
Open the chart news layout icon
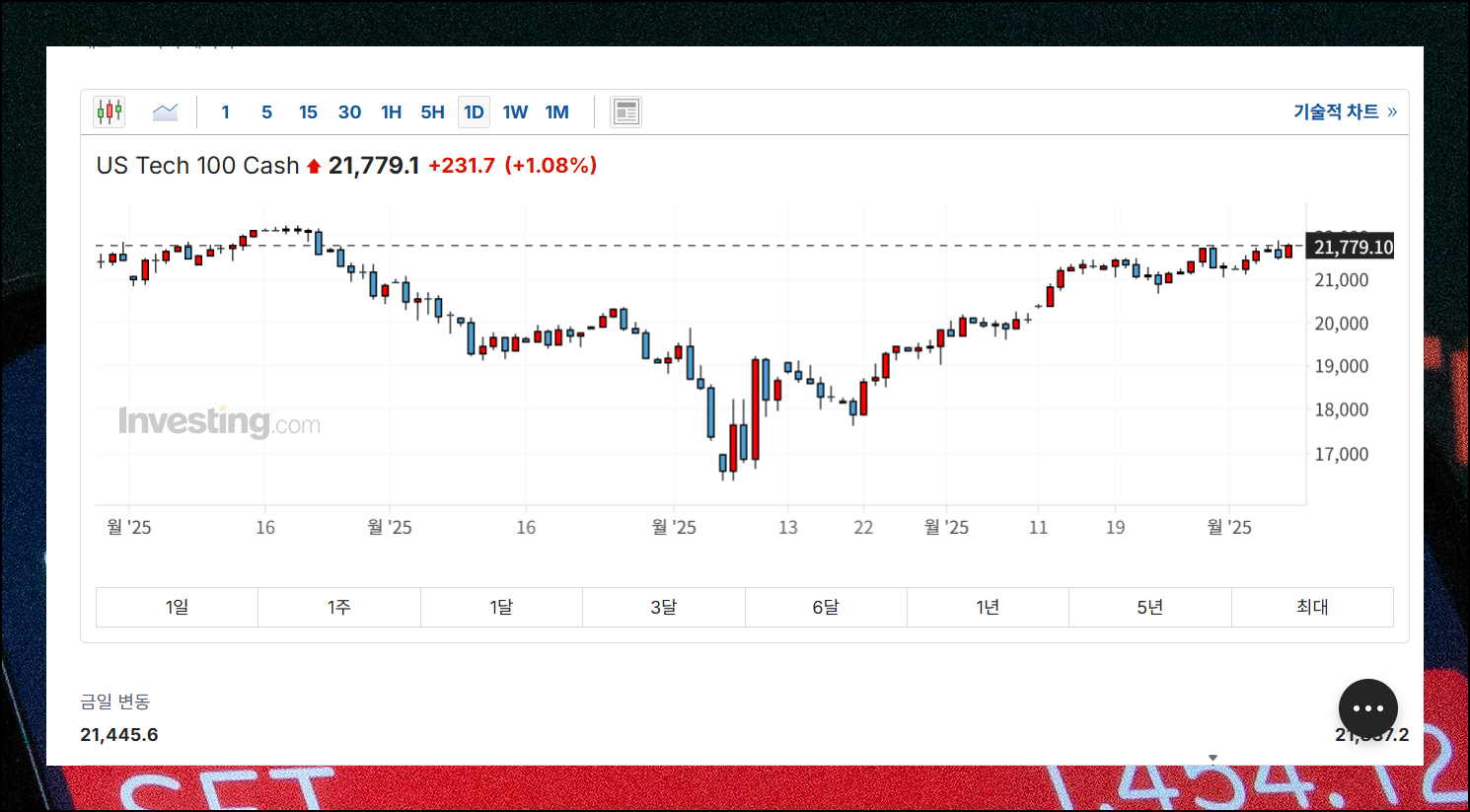pos(625,111)
